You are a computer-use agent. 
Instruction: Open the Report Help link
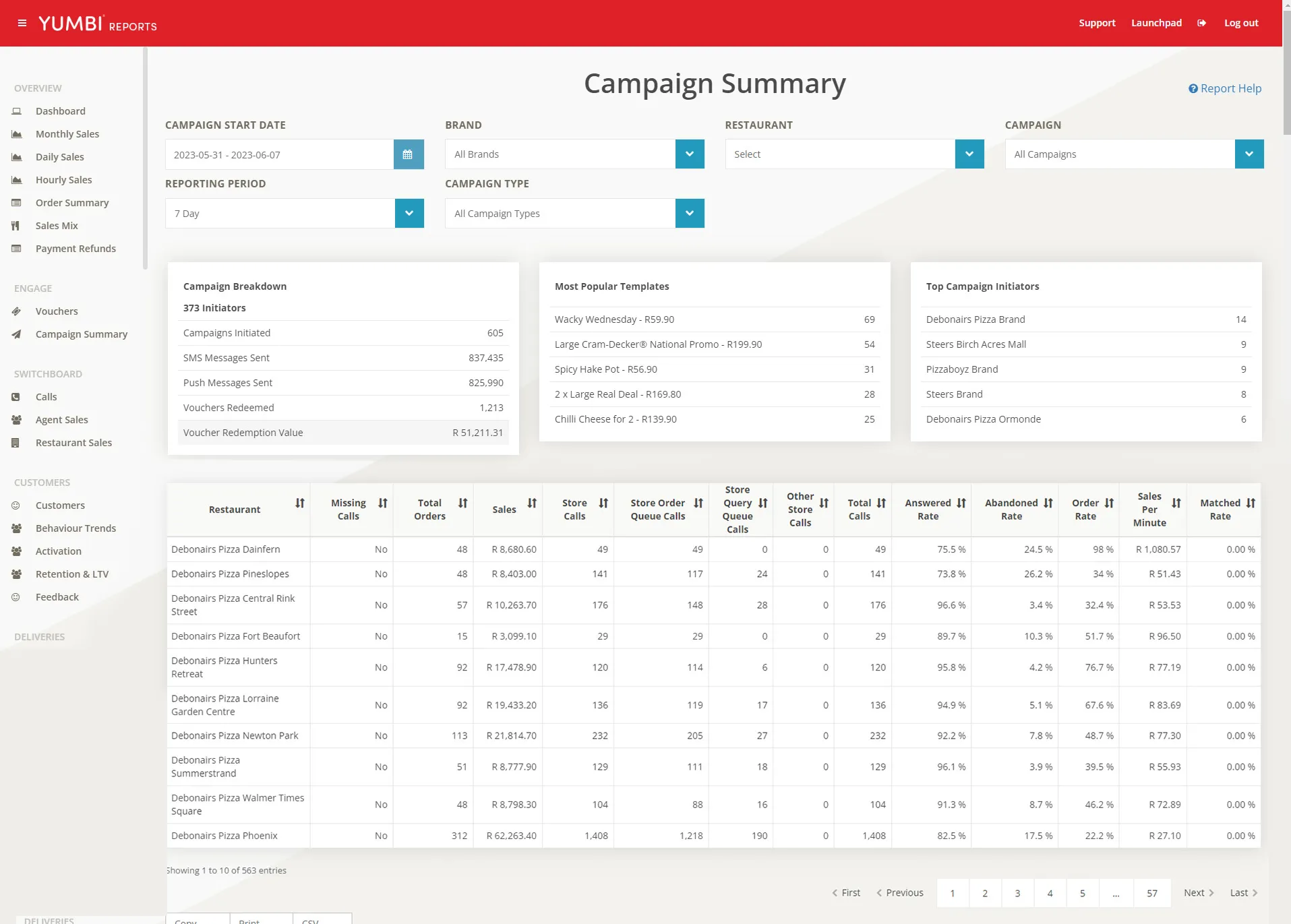[x=1225, y=88]
